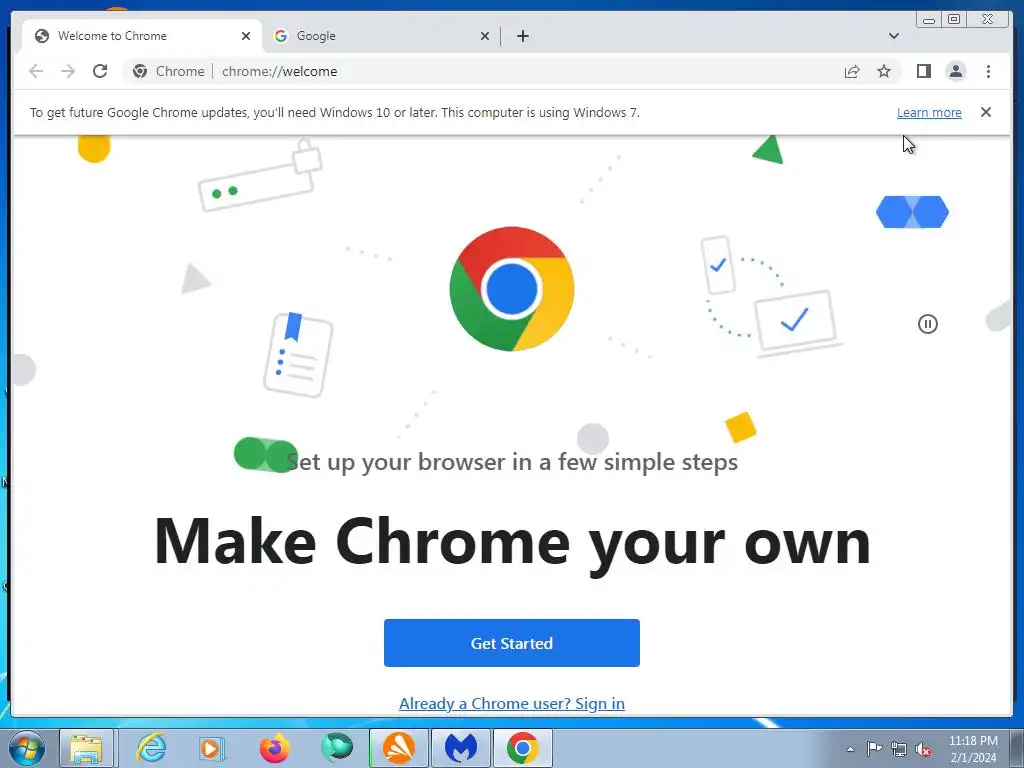Click the Windows 7 update notice text
The width and height of the screenshot is (1024, 768).
pyautogui.click(x=334, y=112)
